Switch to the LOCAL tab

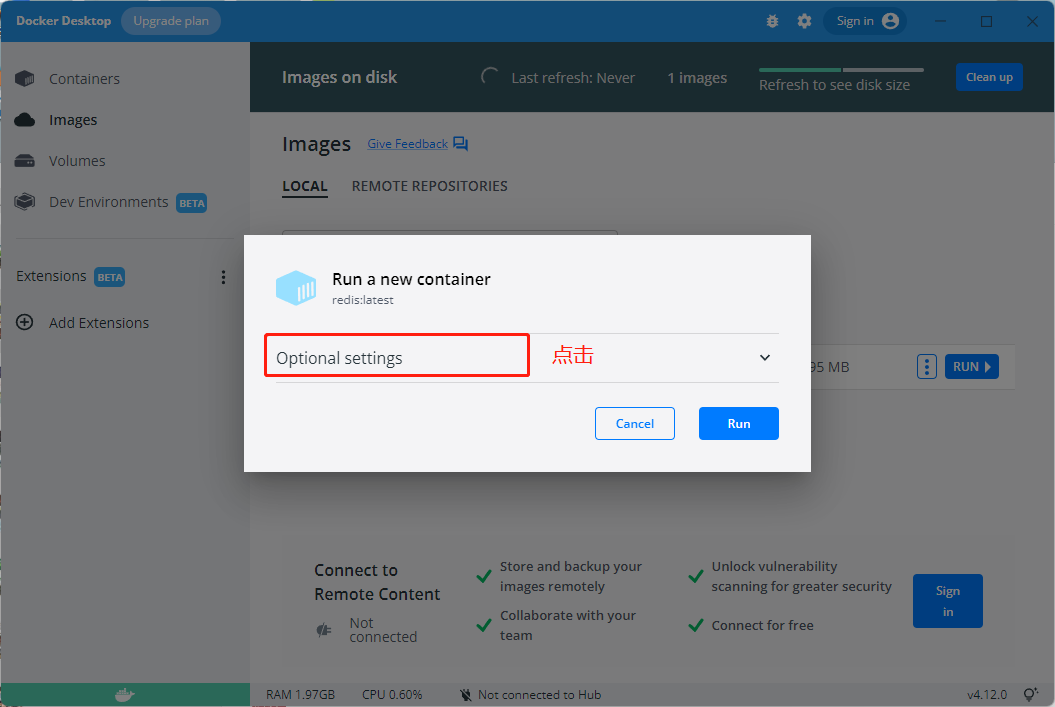click(x=305, y=186)
